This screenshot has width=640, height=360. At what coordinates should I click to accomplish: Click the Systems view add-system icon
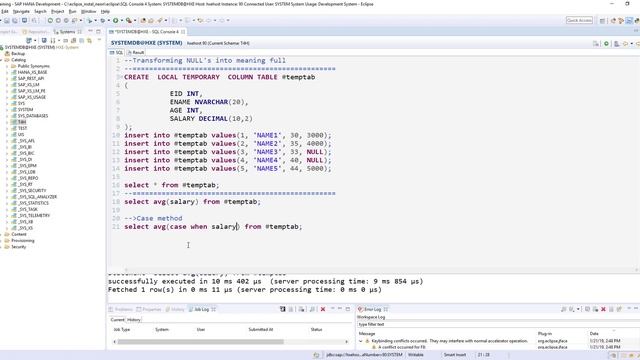click(29, 40)
